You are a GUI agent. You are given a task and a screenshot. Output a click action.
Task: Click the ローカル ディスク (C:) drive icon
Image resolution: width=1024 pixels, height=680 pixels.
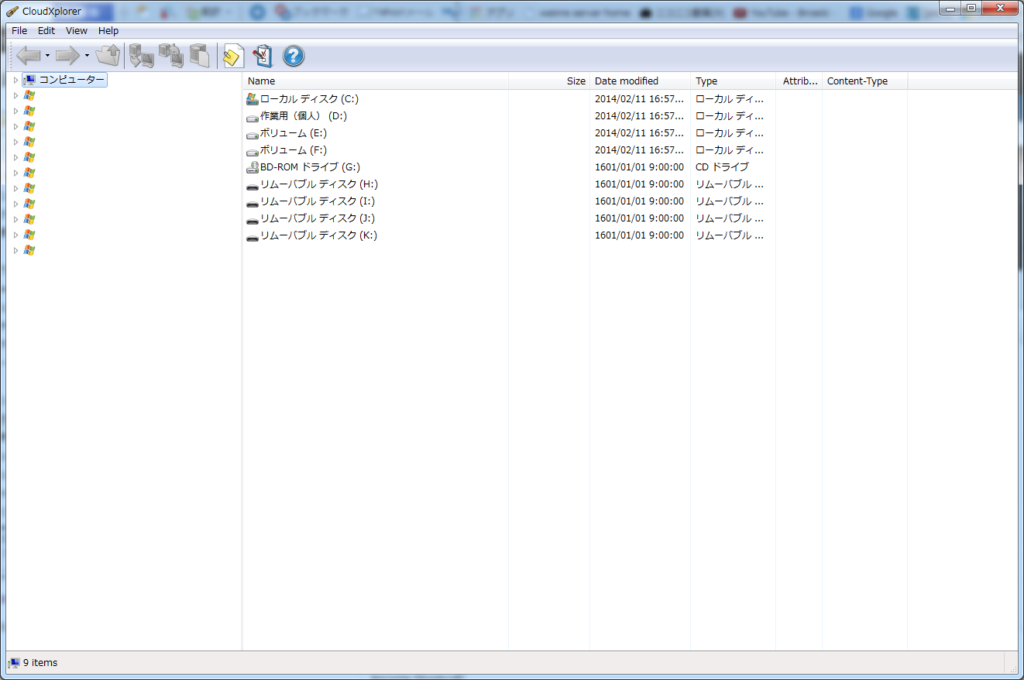click(252, 99)
